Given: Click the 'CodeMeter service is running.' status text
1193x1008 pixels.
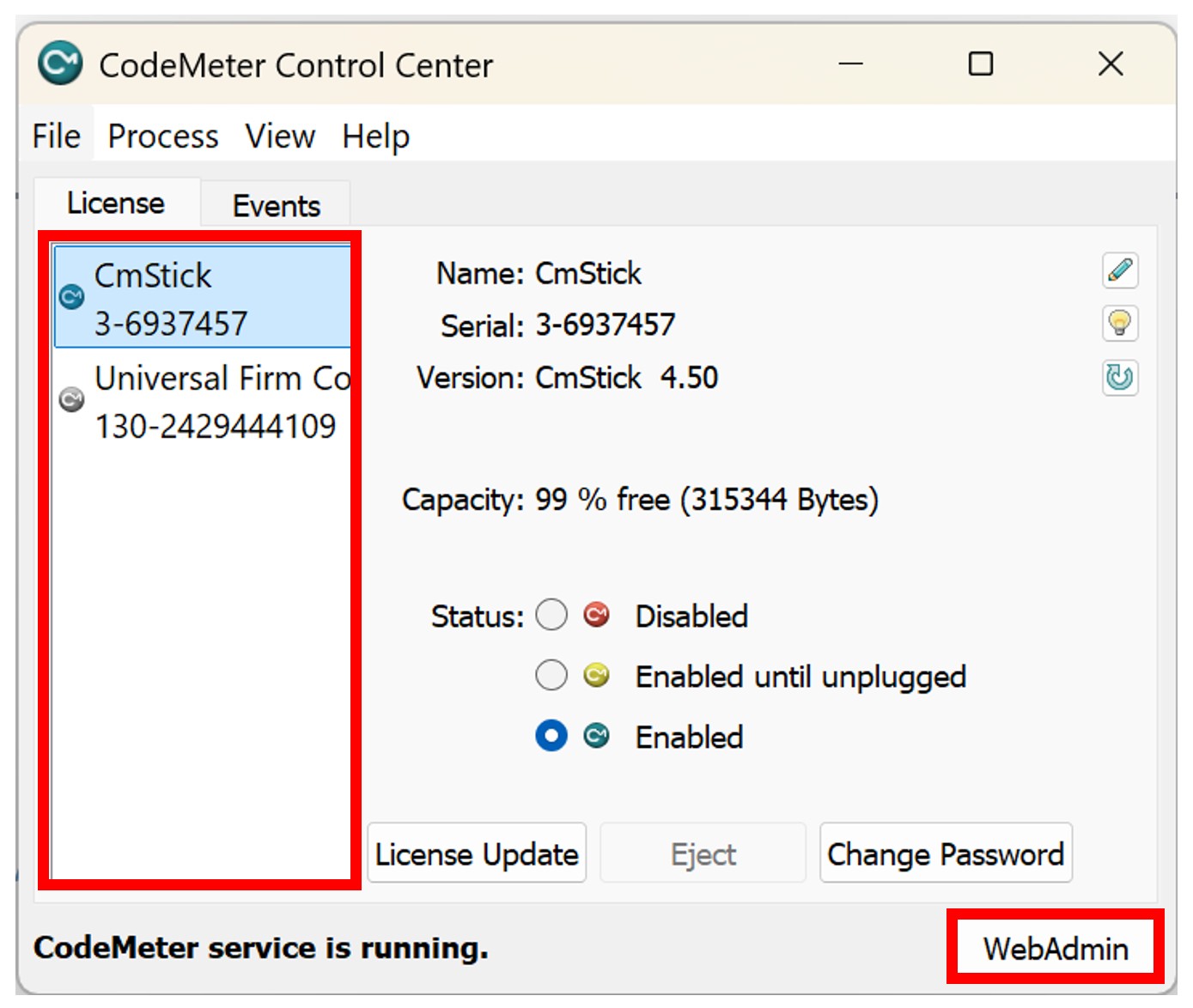Looking at the screenshot, I should tap(261, 948).
